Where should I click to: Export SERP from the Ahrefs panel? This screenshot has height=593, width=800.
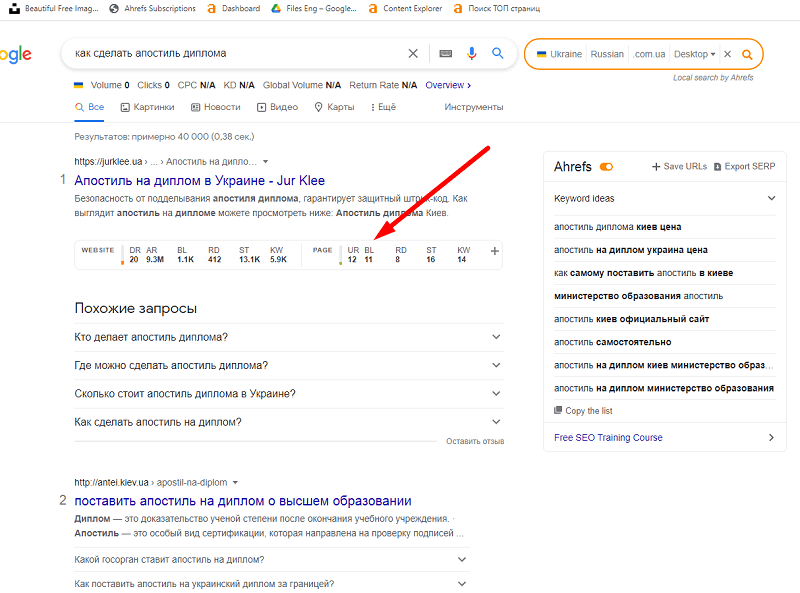(744, 167)
